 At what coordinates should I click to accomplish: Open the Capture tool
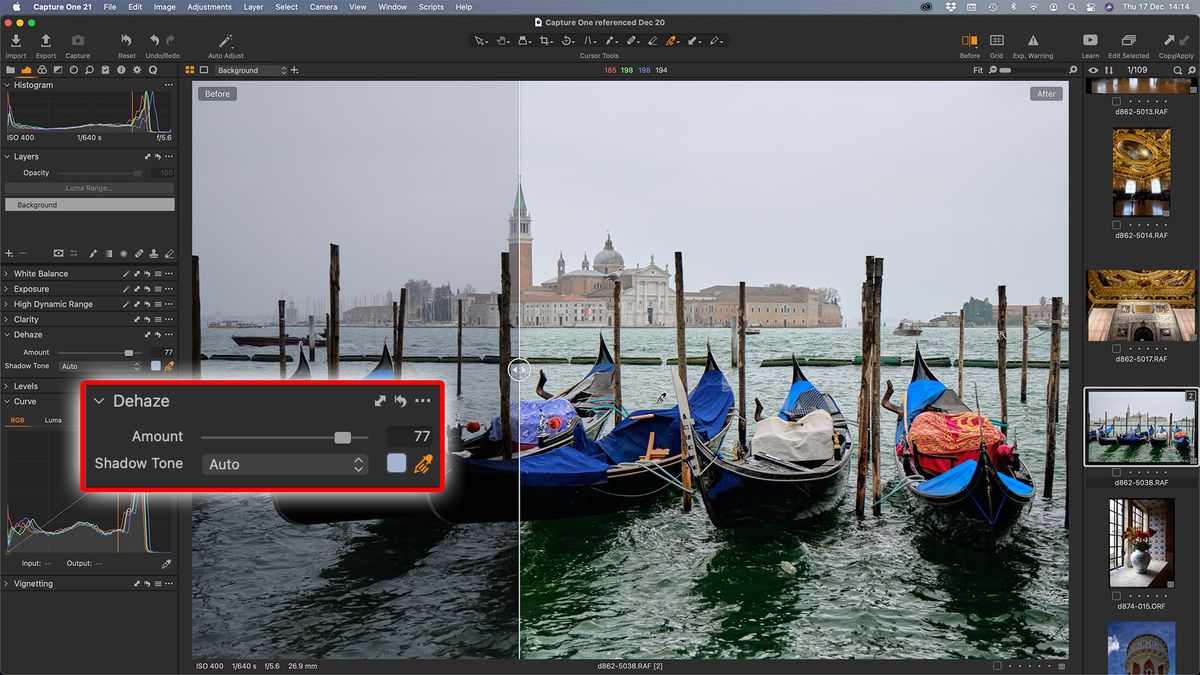(77, 42)
